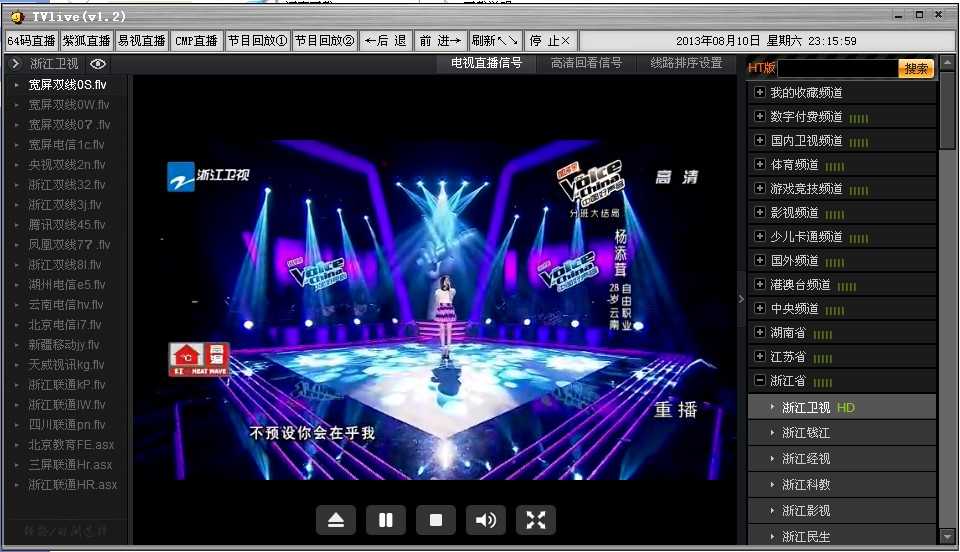
Task: Select source 宽屏电信1c.flv
Action: click(66, 144)
